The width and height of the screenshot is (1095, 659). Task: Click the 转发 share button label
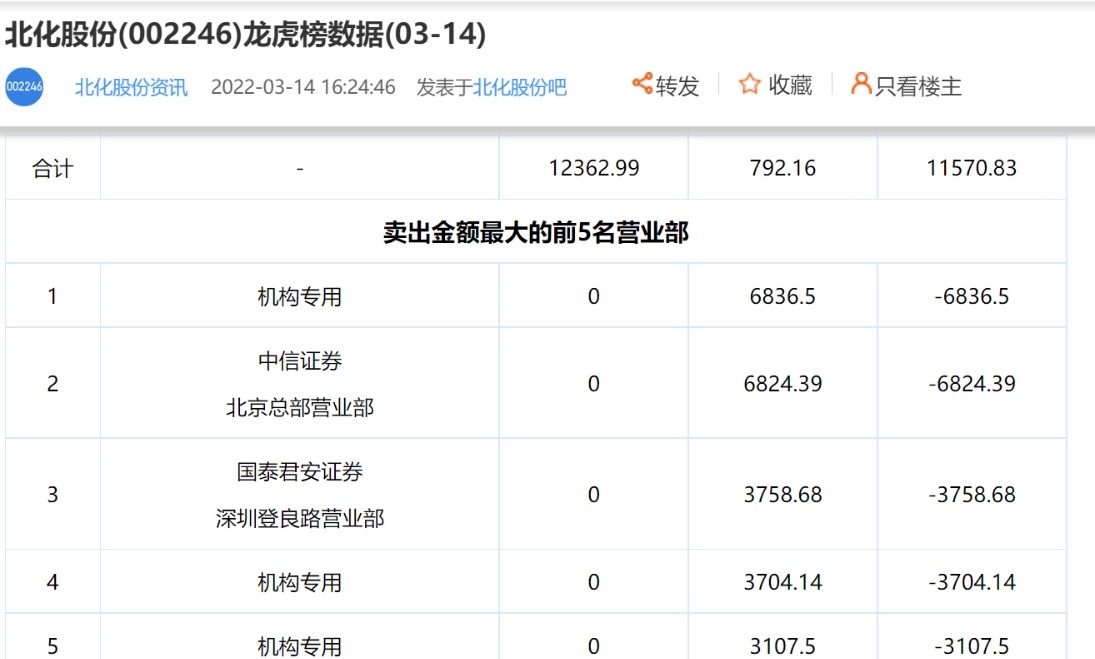[x=677, y=86]
